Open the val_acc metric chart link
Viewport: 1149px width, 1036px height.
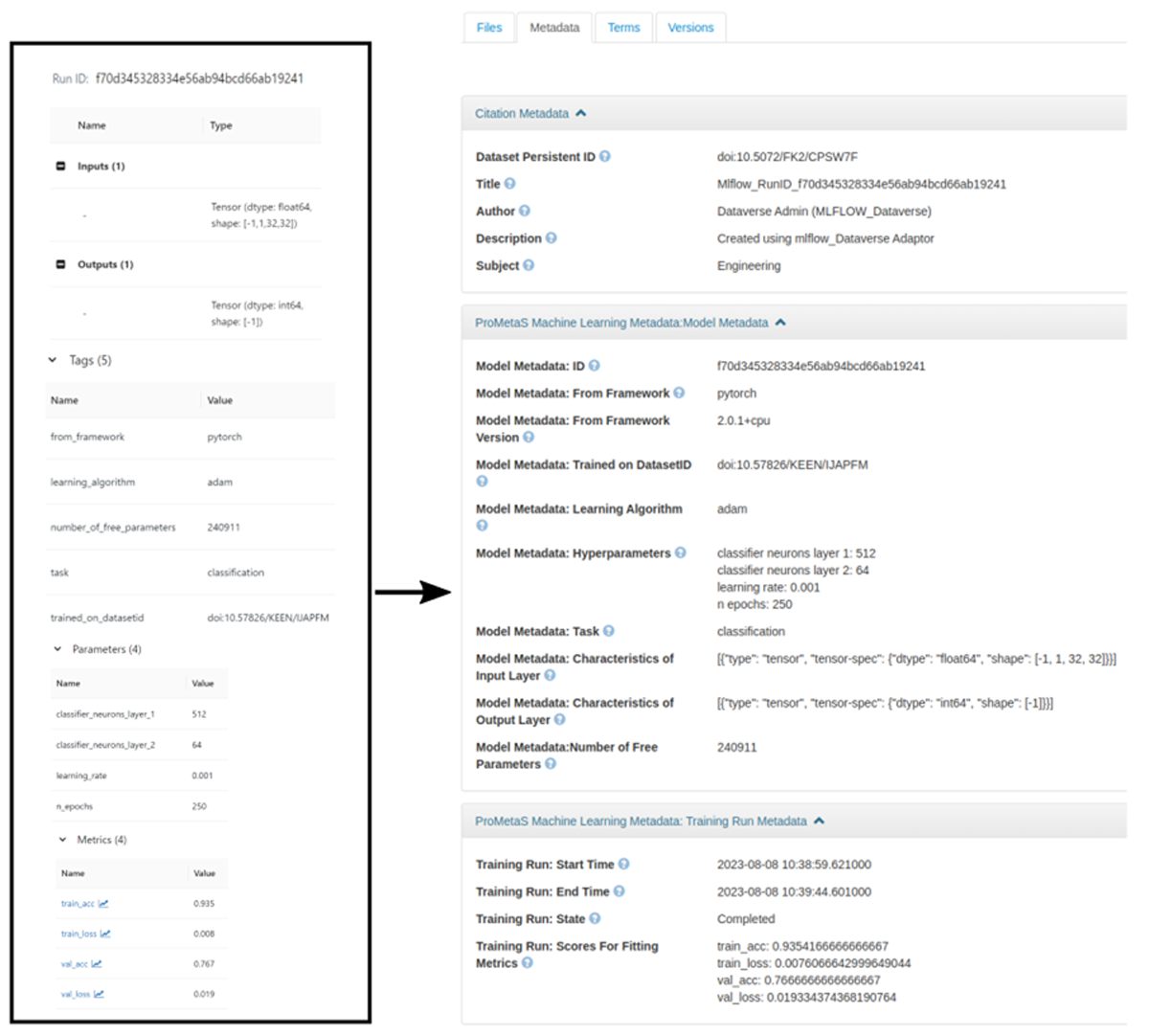pos(81,964)
